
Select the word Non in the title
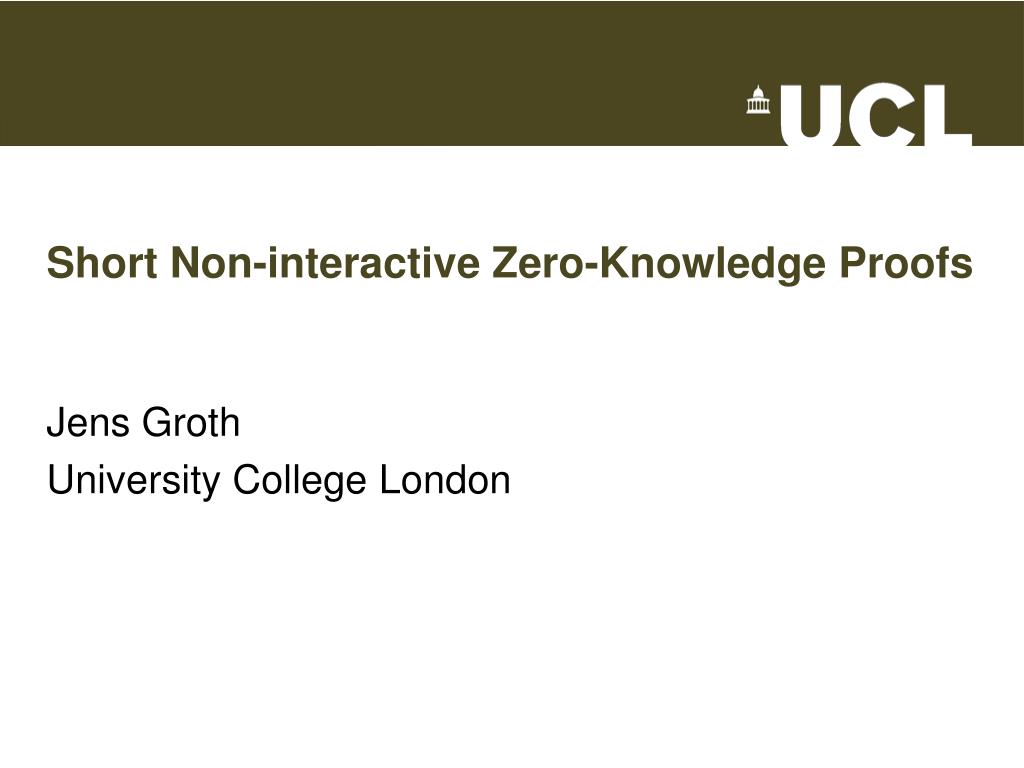tap(210, 263)
